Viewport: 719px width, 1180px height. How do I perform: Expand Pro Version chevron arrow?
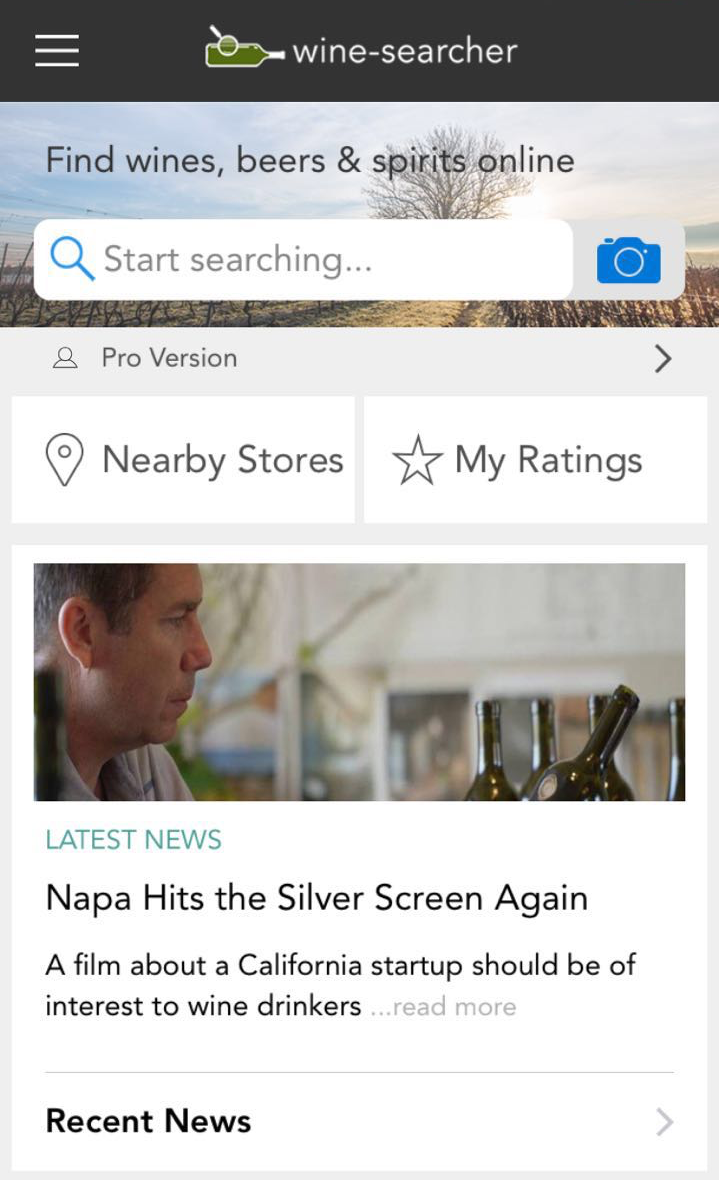[662, 358]
